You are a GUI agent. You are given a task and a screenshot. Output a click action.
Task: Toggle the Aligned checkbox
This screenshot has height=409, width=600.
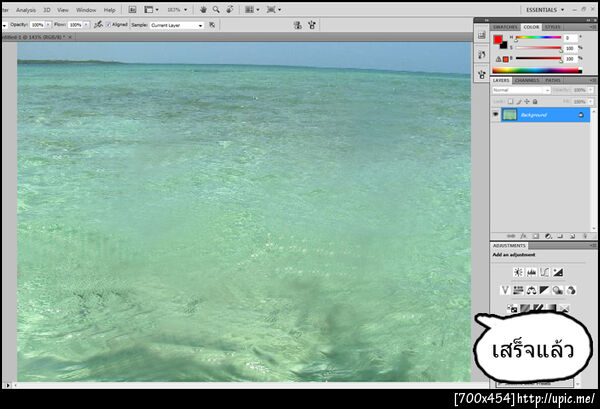point(108,25)
